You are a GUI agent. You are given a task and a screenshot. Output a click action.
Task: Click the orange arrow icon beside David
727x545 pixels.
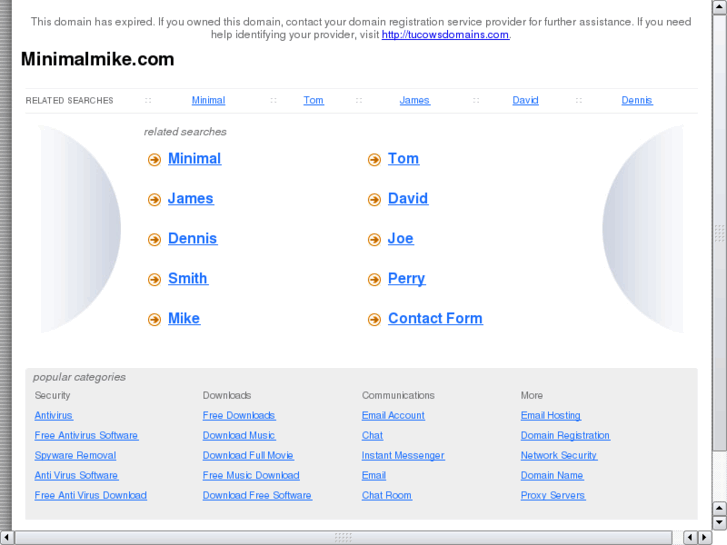pyautogui.click(x=374, y=200)
